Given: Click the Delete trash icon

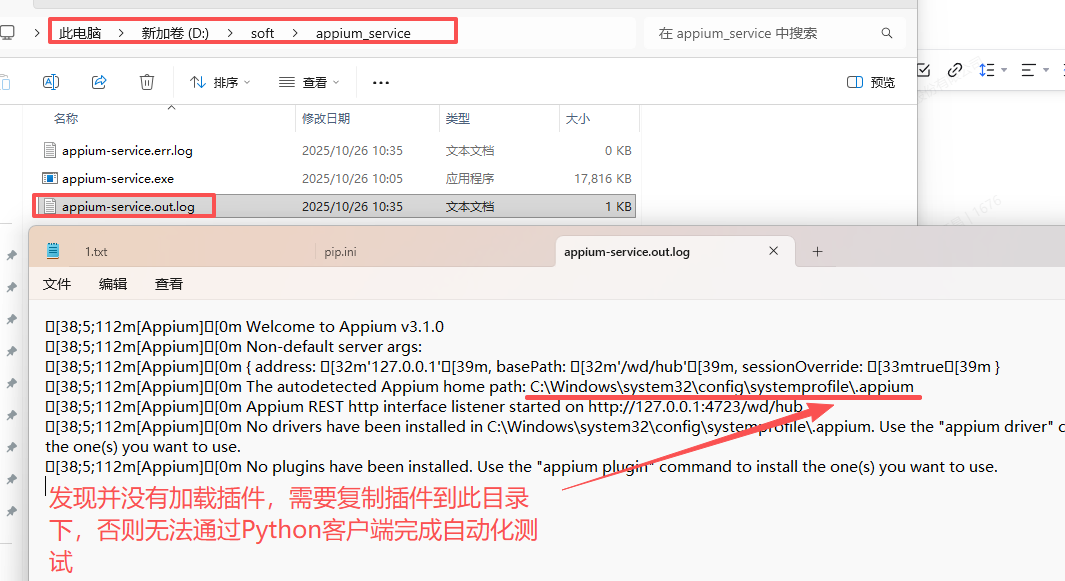Looking at the screenshot, I should click(x=147, y=82).
